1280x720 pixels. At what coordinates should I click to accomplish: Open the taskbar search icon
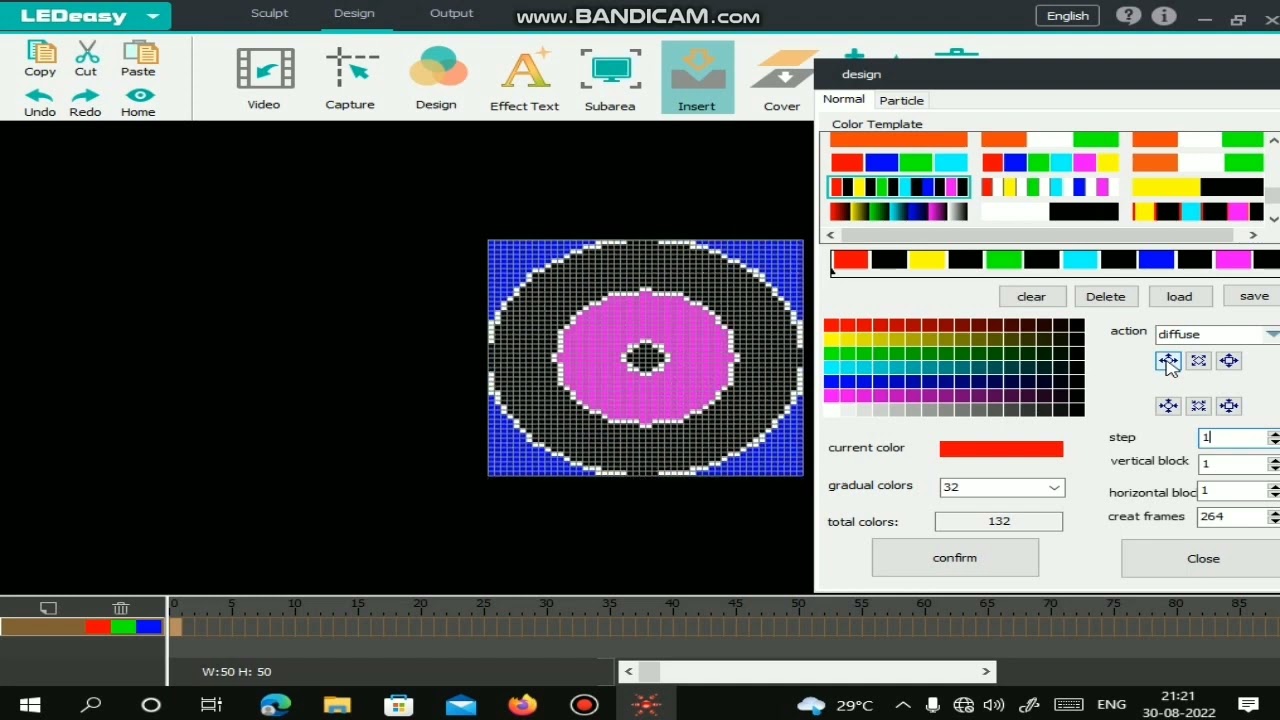click(91, 705)
